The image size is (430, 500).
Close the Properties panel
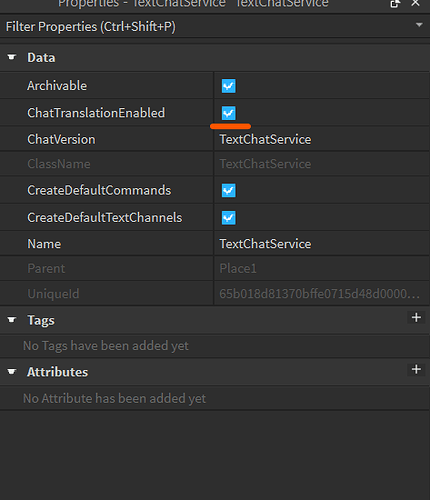tap(415, 3)
